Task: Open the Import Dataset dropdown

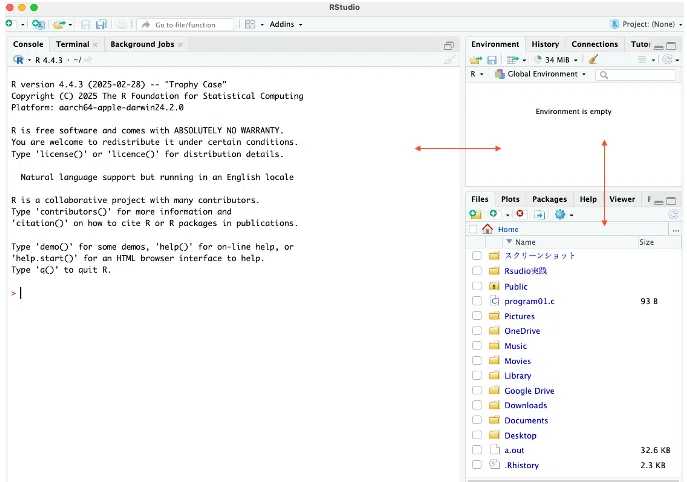Action: pos(516,60)
